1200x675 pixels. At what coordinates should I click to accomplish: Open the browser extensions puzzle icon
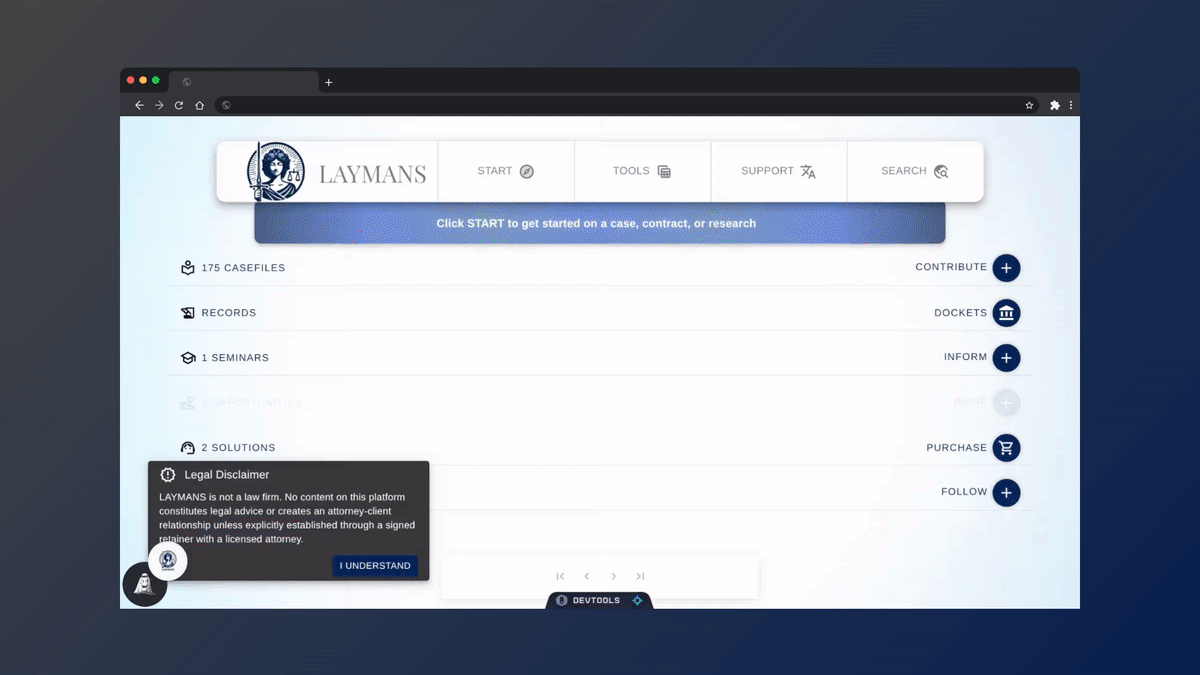[1054, 105]
